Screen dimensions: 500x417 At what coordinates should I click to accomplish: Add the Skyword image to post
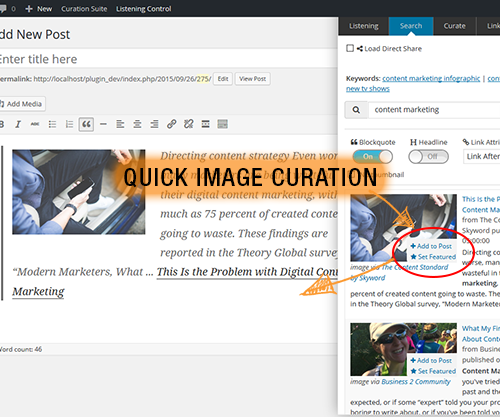point(431,246)
